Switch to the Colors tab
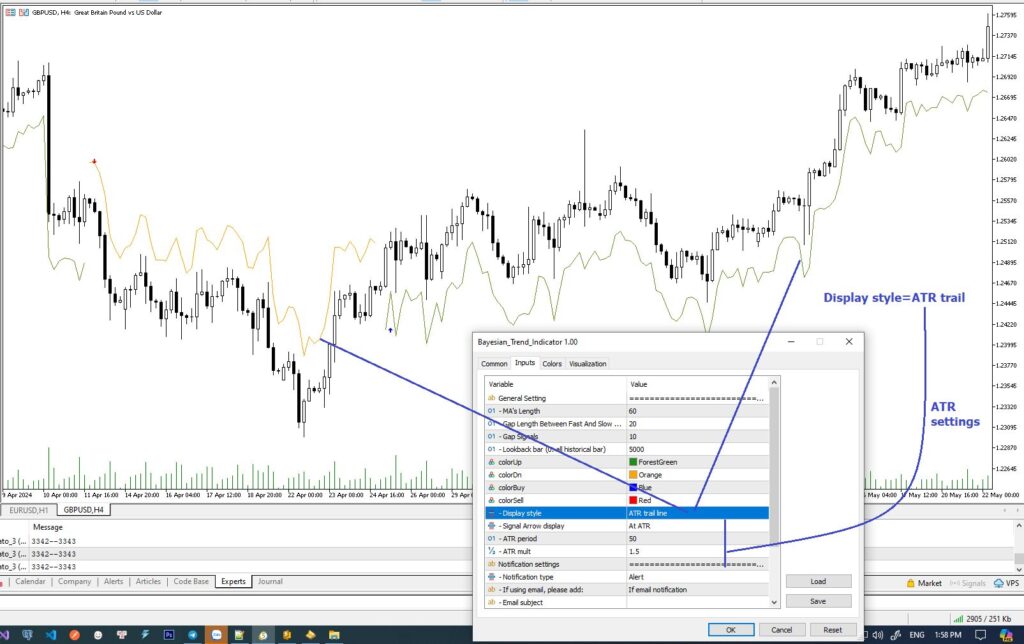1024x644 pixels. pyautogui.click(x=552, y=364)
